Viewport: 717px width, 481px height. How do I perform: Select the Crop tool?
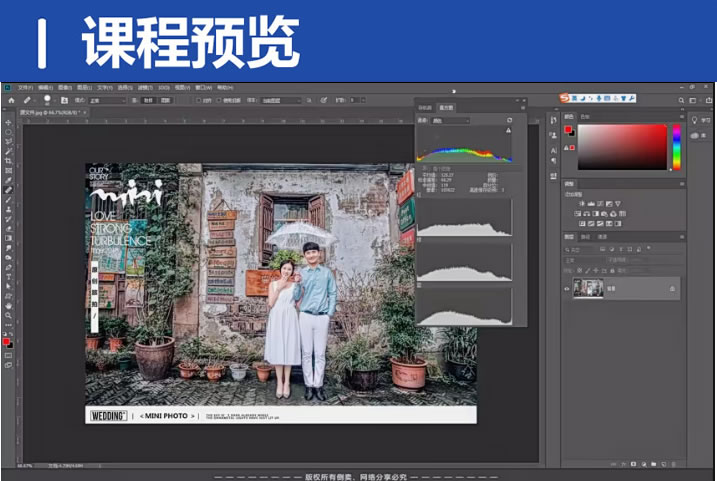[x=8, y=161]
